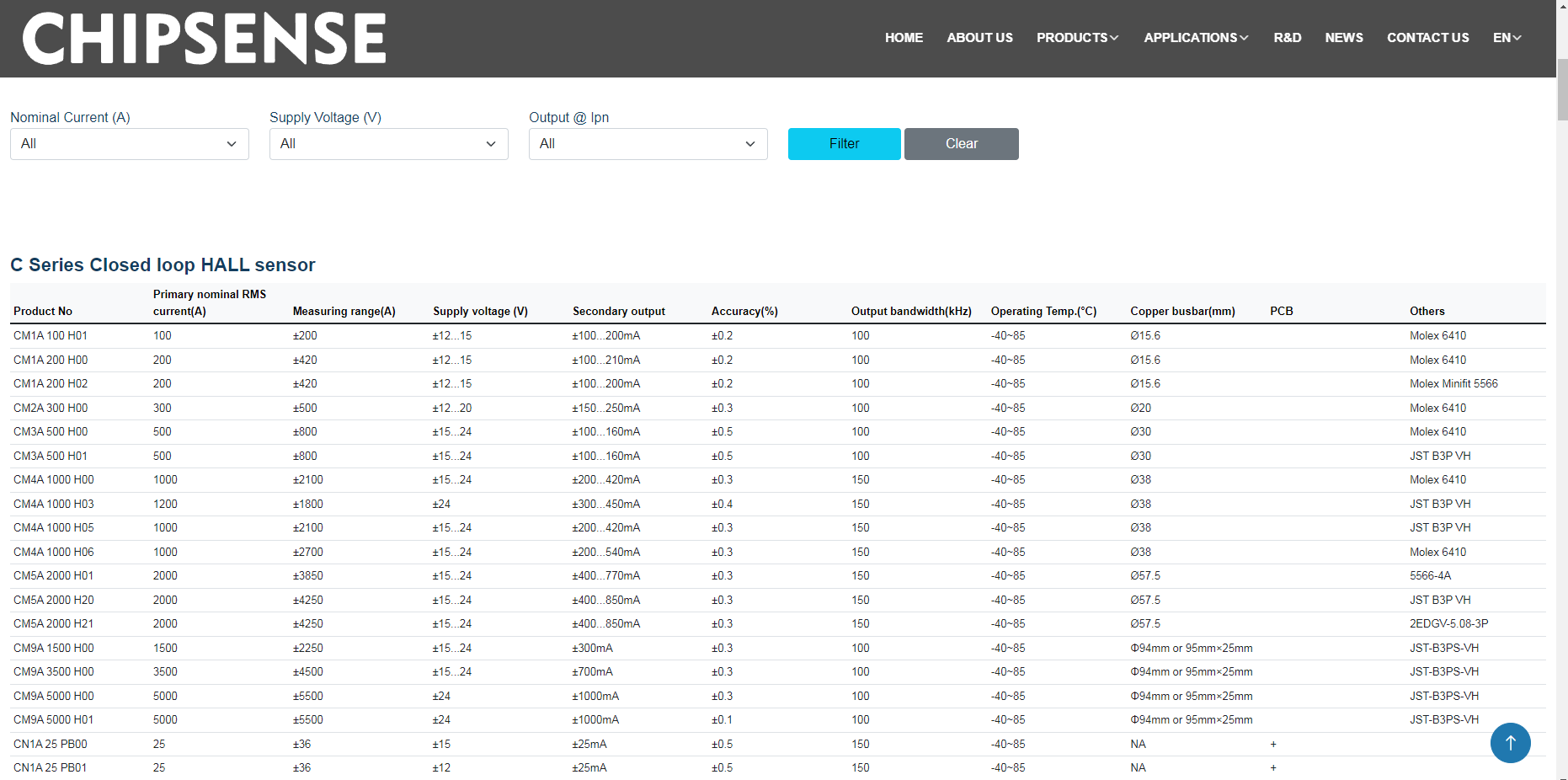Select product CM3A 500 H00
Screen dimensions: 1568x780
click(51, 431)
